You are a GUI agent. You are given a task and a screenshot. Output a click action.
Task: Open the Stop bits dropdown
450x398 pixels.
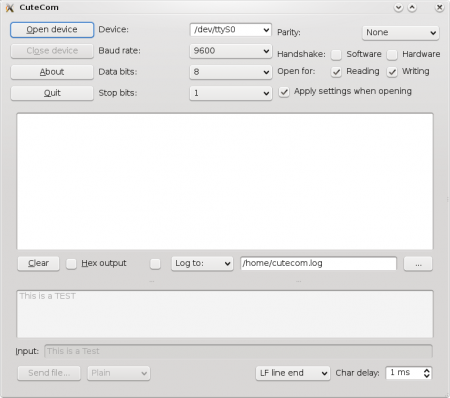pyautogui.click(x=231, y=93)
